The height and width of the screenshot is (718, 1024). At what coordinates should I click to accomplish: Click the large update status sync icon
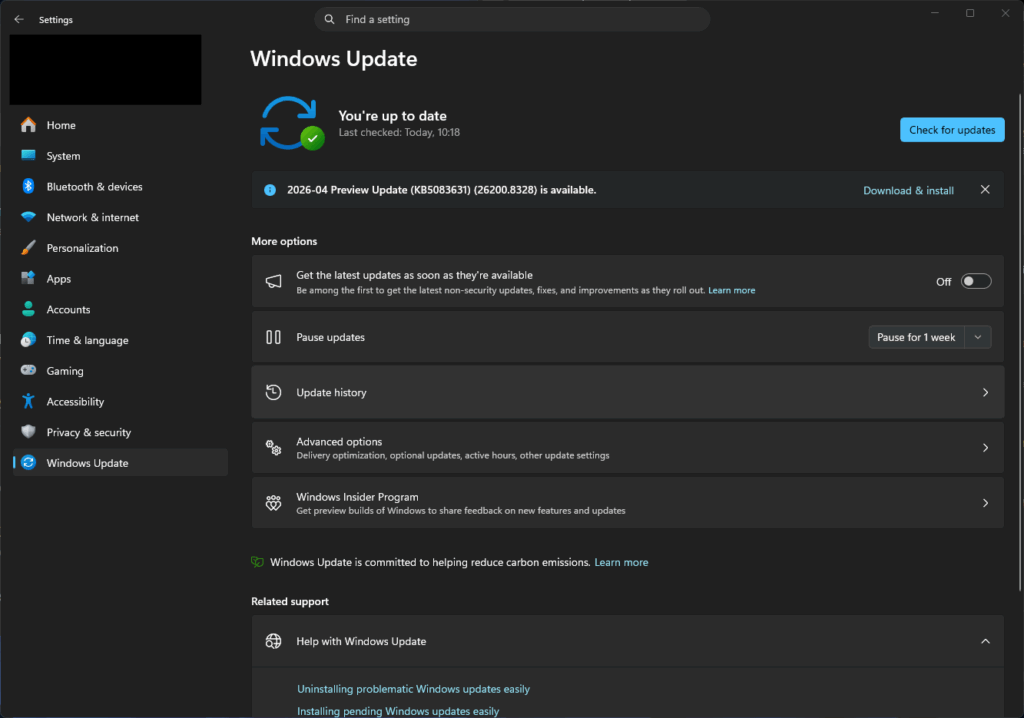click(291, 123)
